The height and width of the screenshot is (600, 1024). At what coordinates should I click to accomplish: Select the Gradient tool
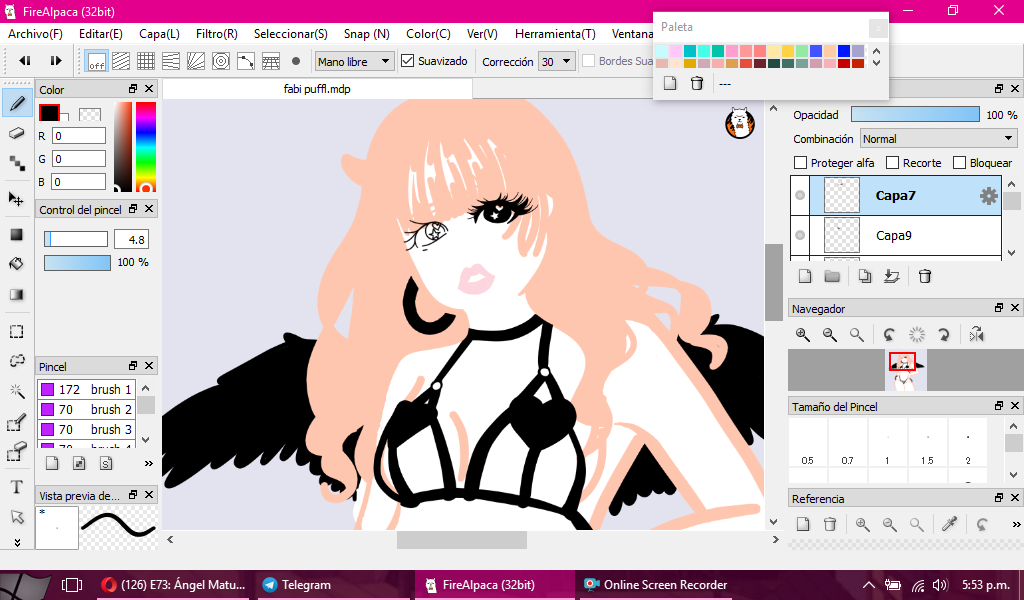coord(17,294)
